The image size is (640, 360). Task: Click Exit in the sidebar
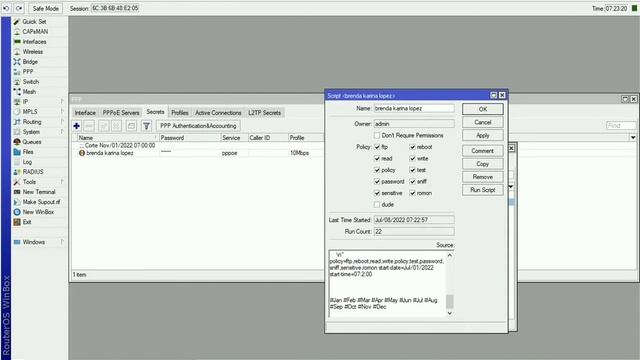pyautogui.click(x=27, y=222)
